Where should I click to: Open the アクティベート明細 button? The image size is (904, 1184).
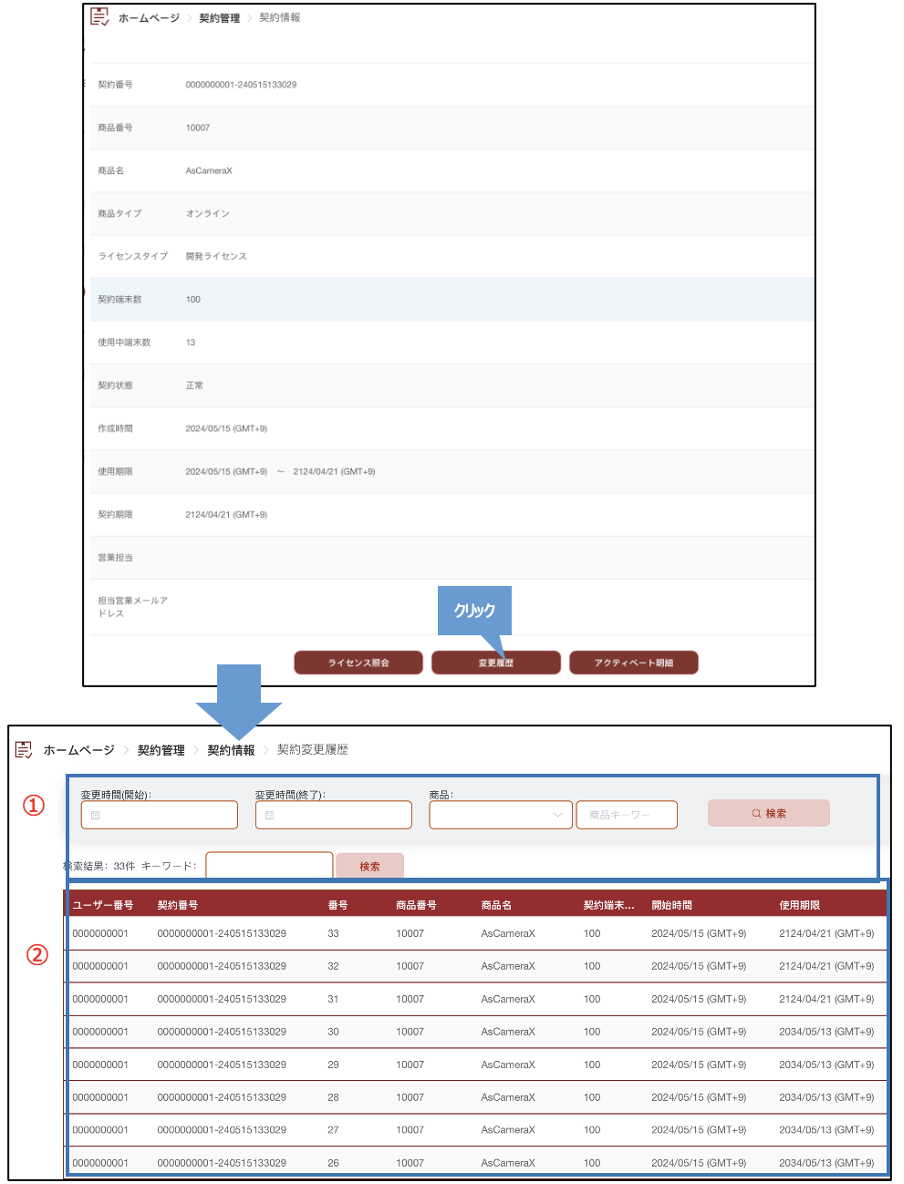click(633, 663)
